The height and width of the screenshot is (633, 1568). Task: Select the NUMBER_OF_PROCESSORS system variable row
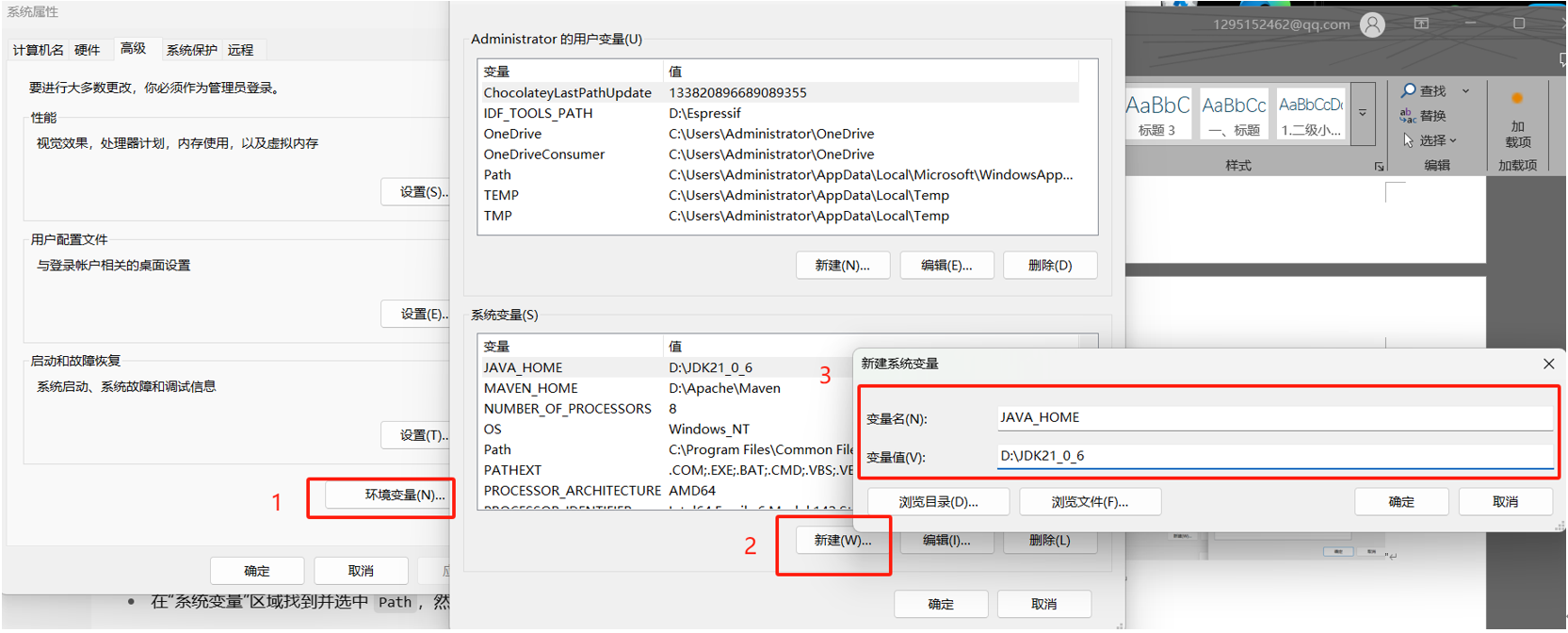coord(666,409)
